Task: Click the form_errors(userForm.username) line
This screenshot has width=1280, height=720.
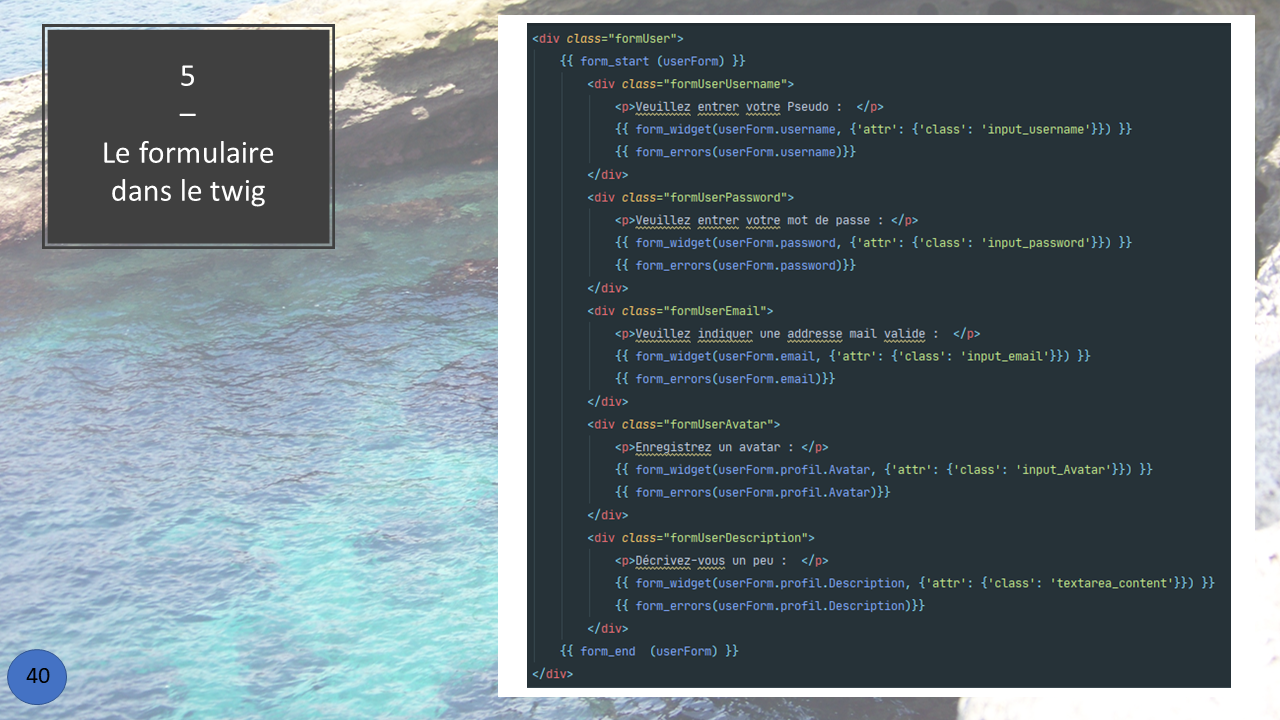Action: 735,152
